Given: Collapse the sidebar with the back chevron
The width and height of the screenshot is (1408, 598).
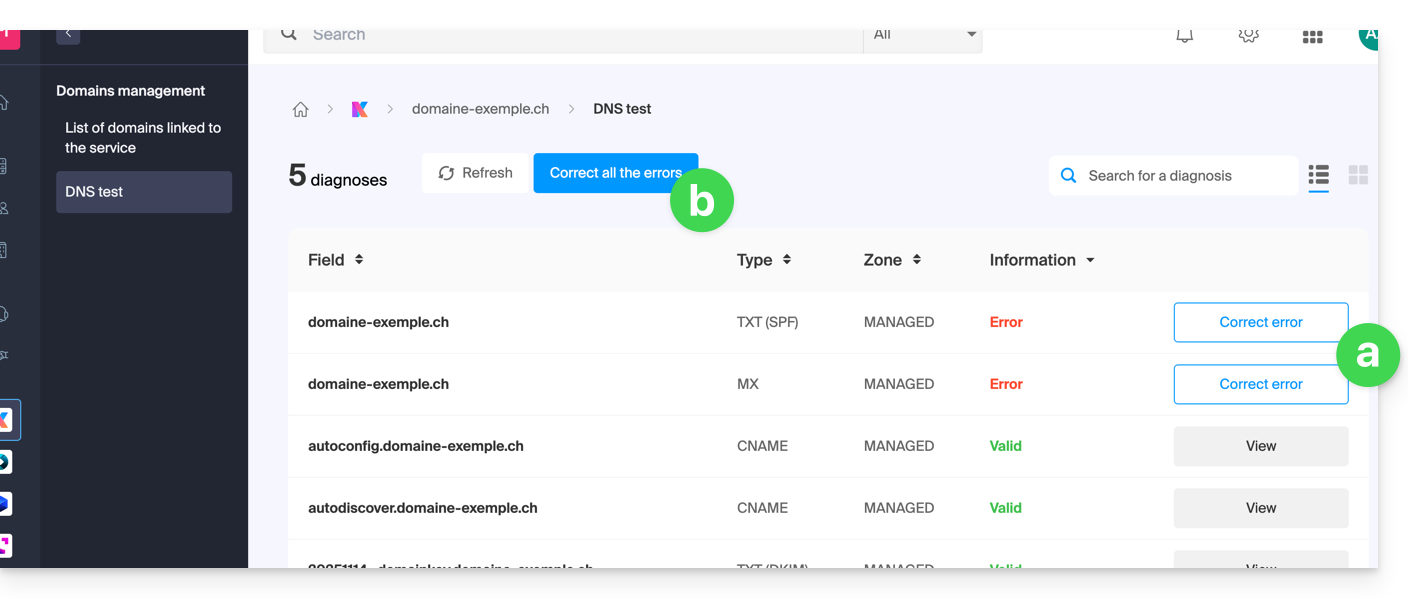Looking at the screenshot, I should 68,34.
